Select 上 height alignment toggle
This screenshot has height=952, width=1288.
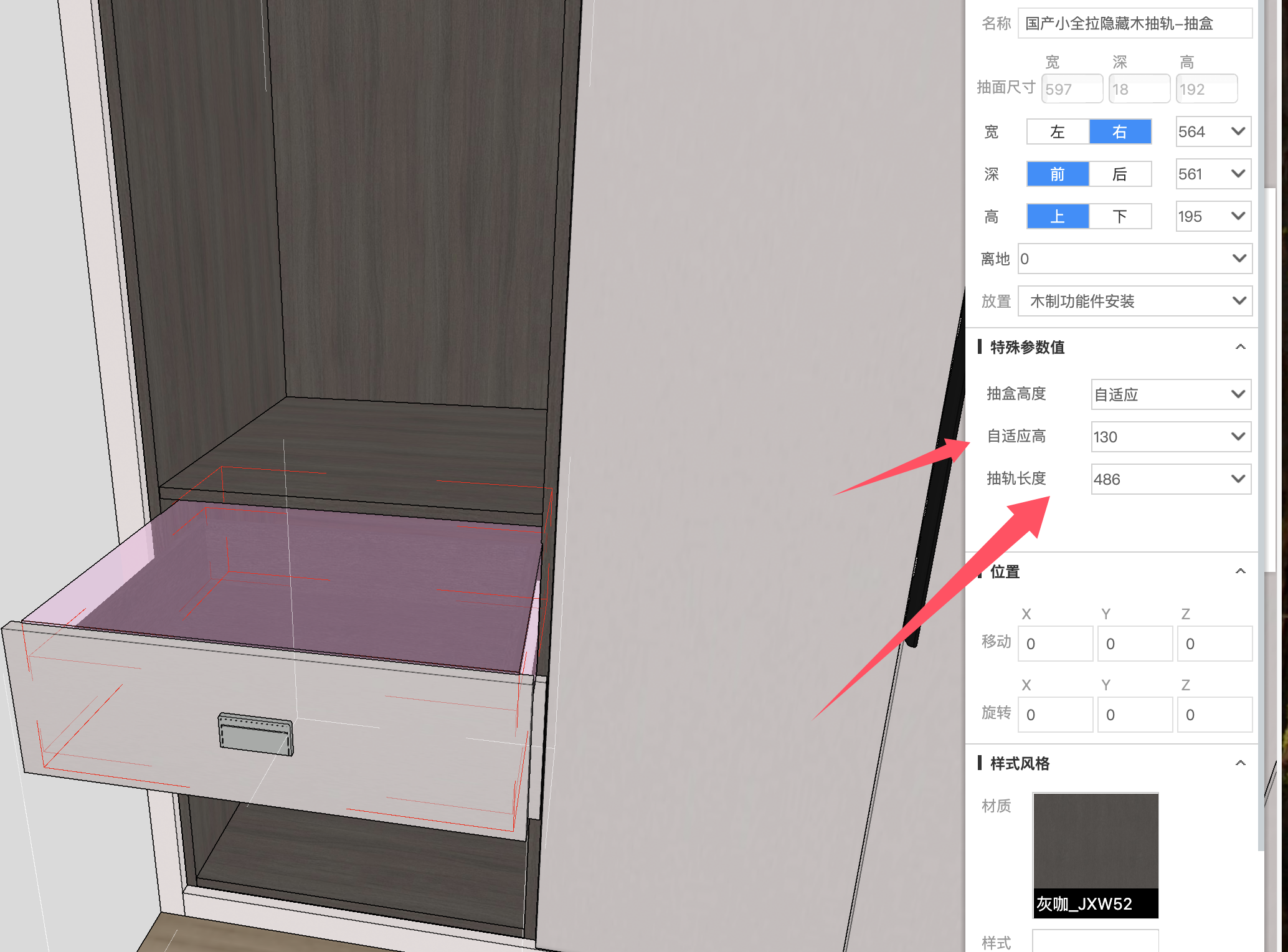(1058, 217)
